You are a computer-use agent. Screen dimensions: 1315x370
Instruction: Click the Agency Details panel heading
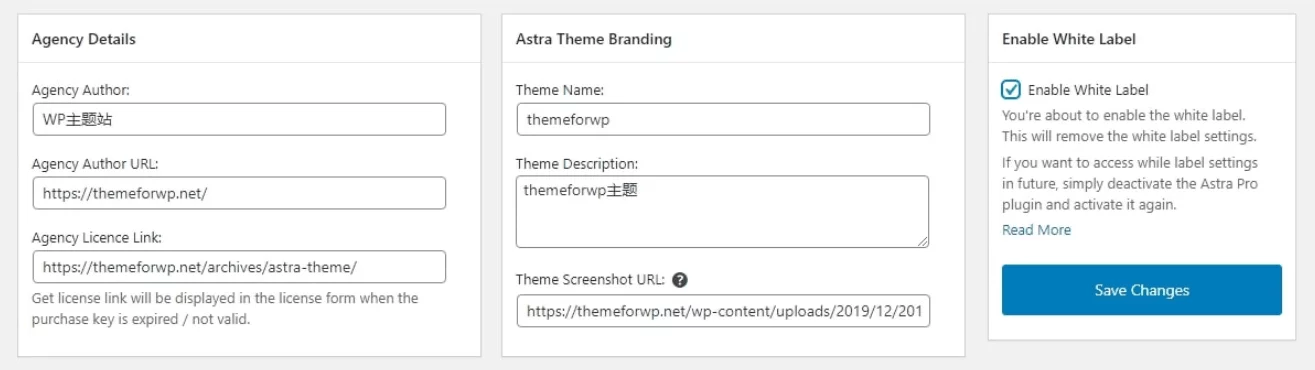pos(84,39)
